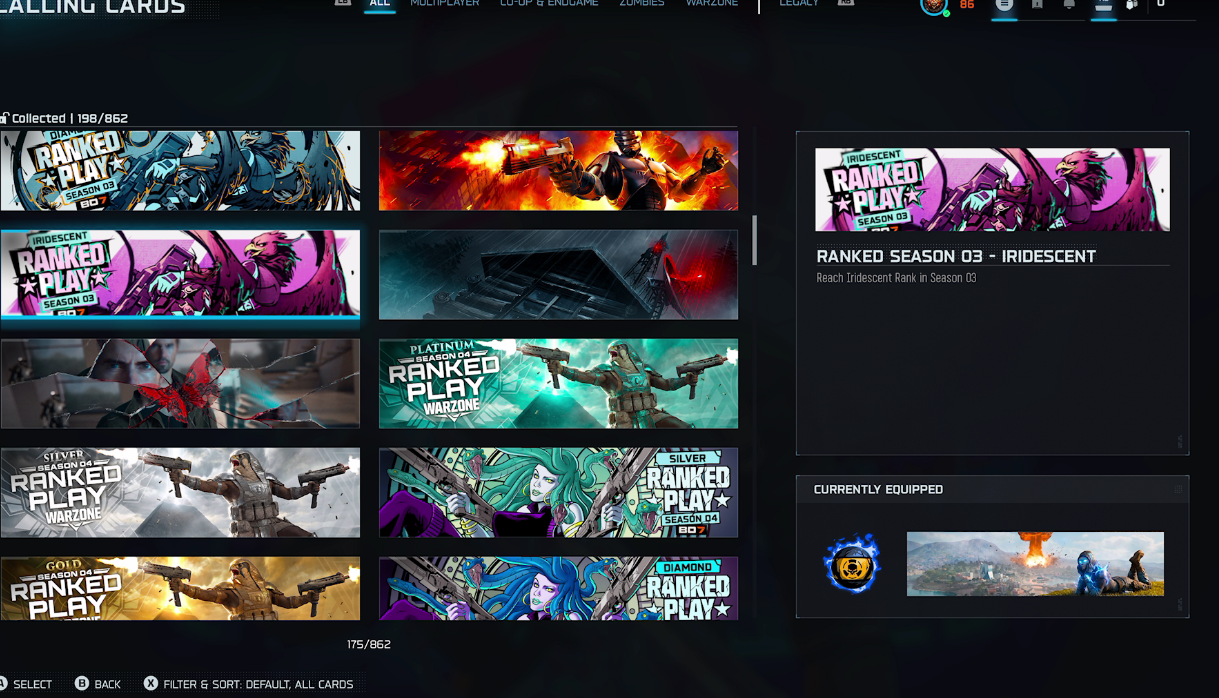Viewport: 1219px width, 698px height.
Task: Click the small icon in Currently Equipped header
Action: pyautogui.click(x=1178, y=490)
